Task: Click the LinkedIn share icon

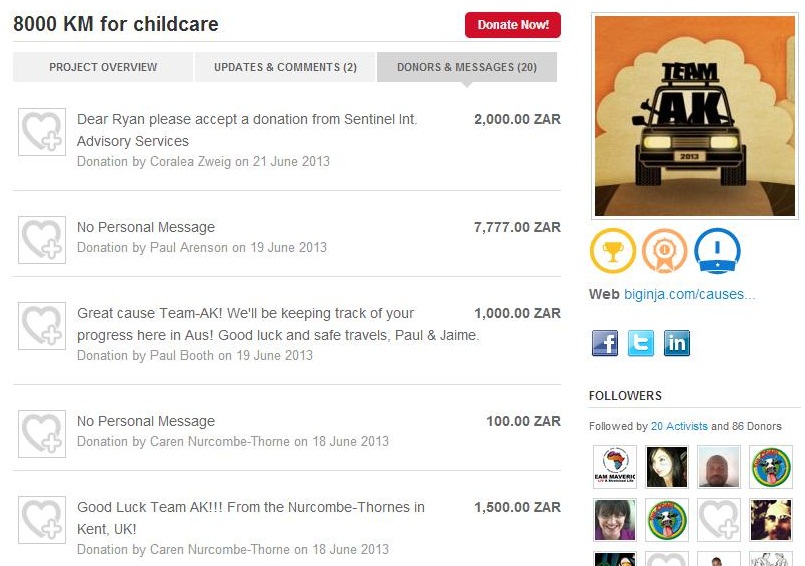Action: pos(677,343)
